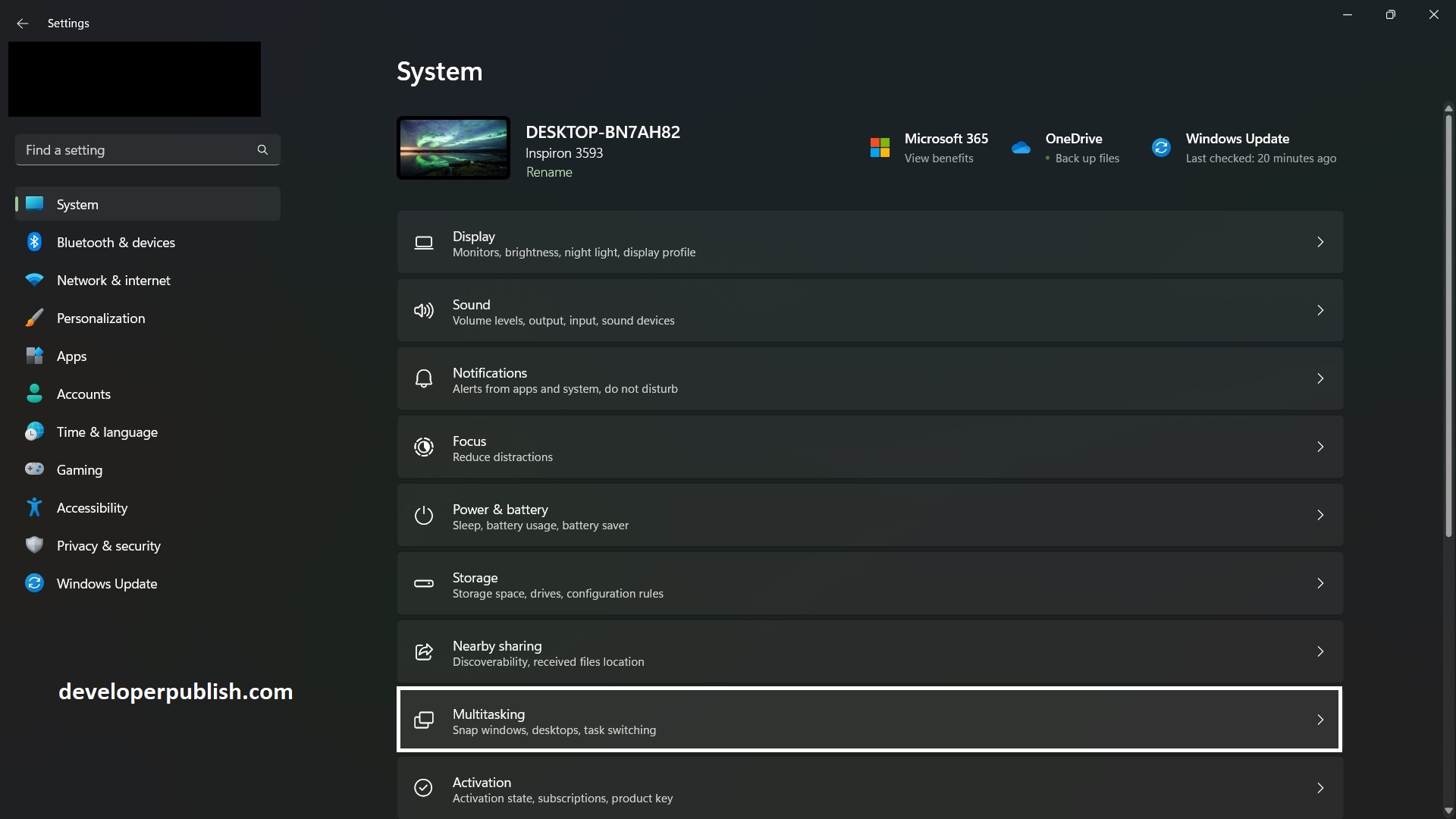Click the Accessibility person icon
Image resolution: width=1456 pixels, height=819 pixels.
(34, 507)
